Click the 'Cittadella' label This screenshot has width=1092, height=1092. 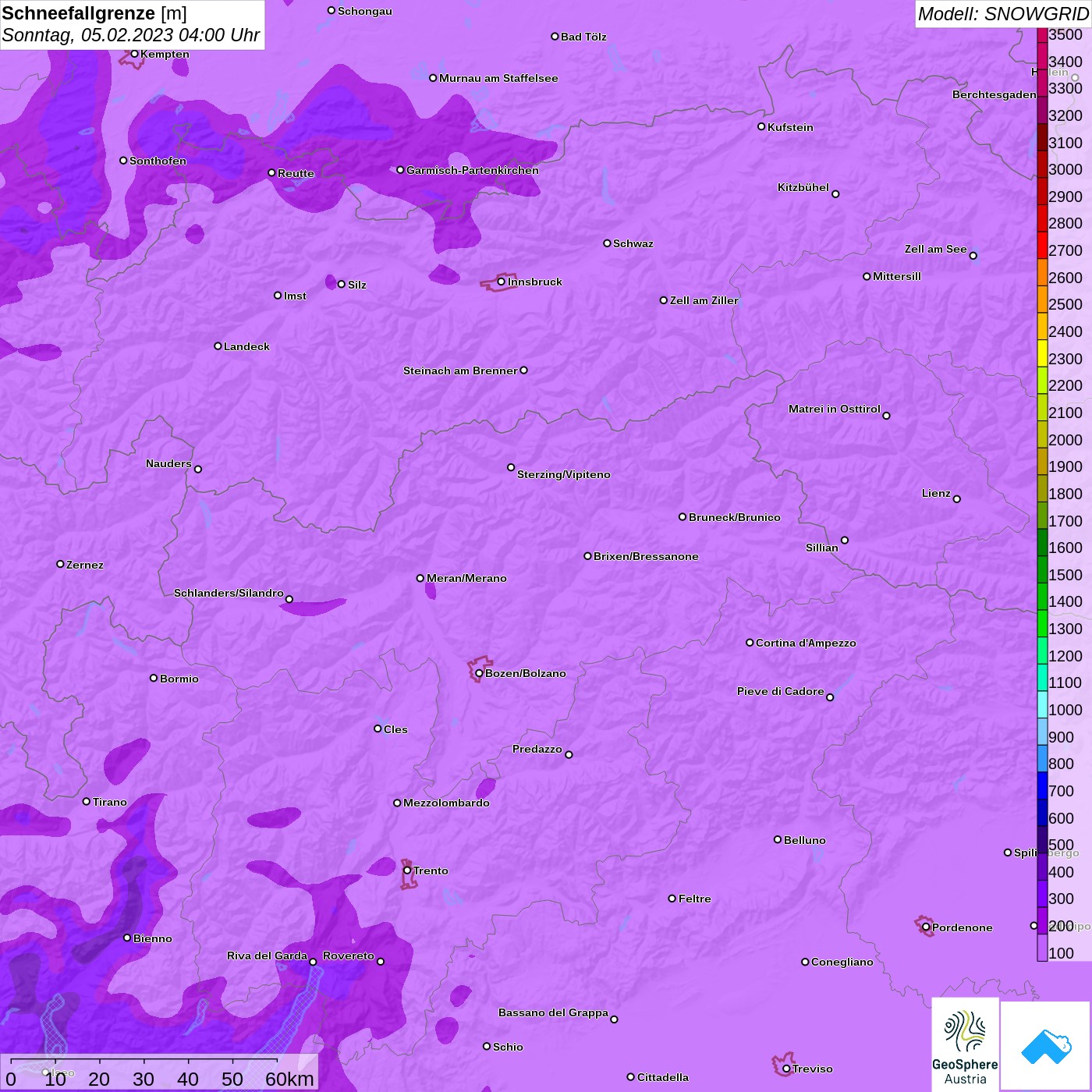(x=663, y=1077)
